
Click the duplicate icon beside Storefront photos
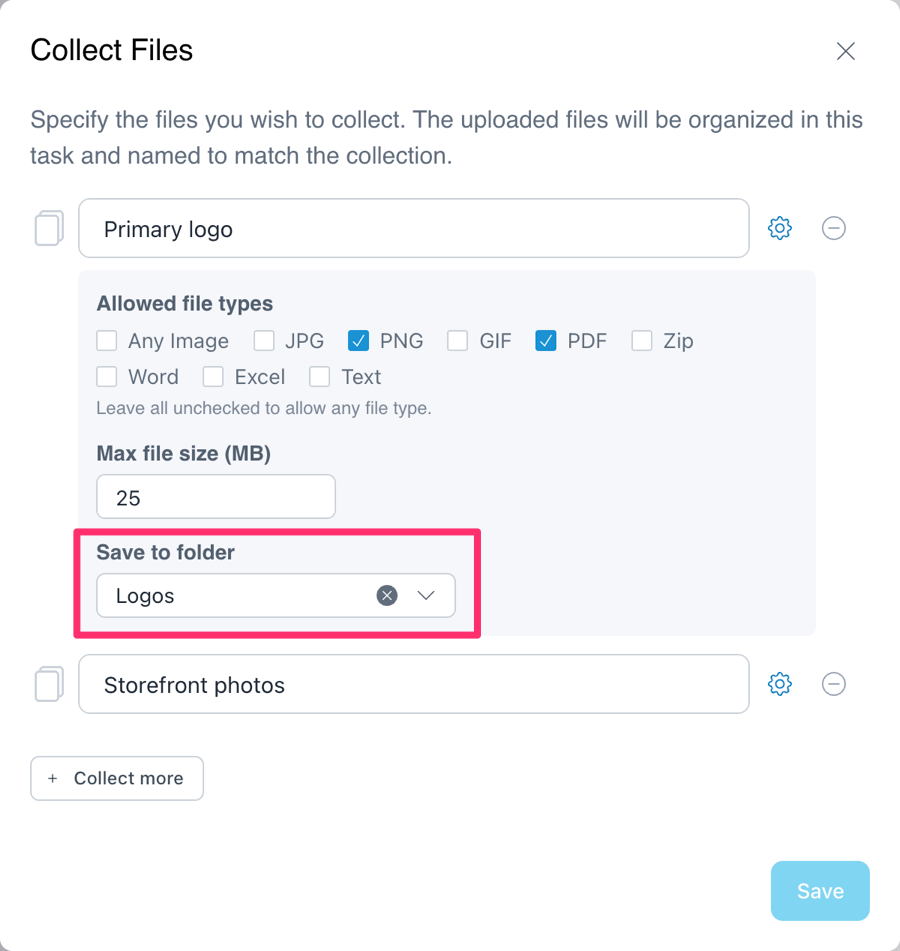[x=49, y=684]
